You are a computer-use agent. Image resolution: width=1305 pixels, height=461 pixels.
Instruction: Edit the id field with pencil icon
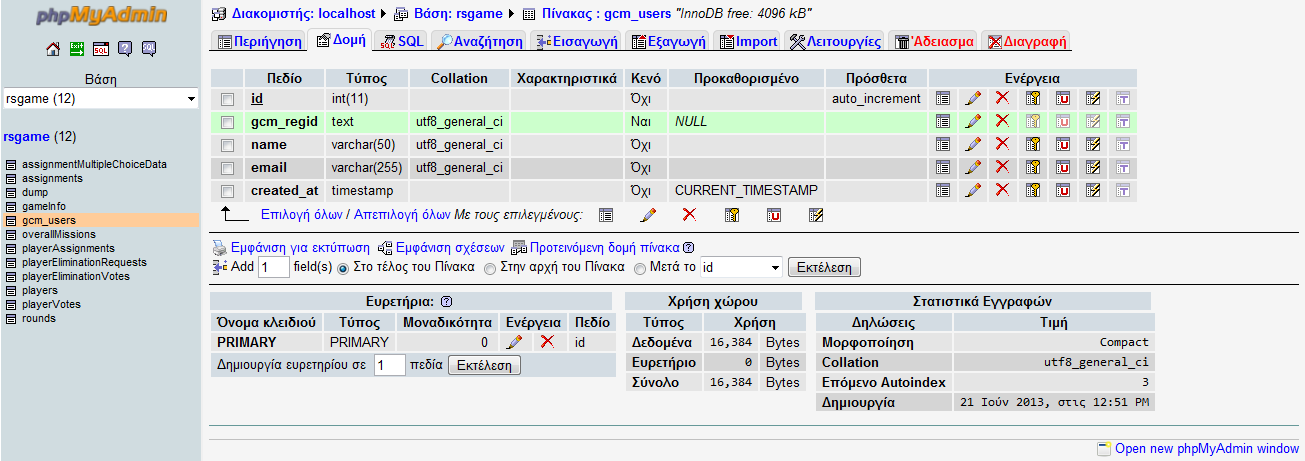click(972, 98)
